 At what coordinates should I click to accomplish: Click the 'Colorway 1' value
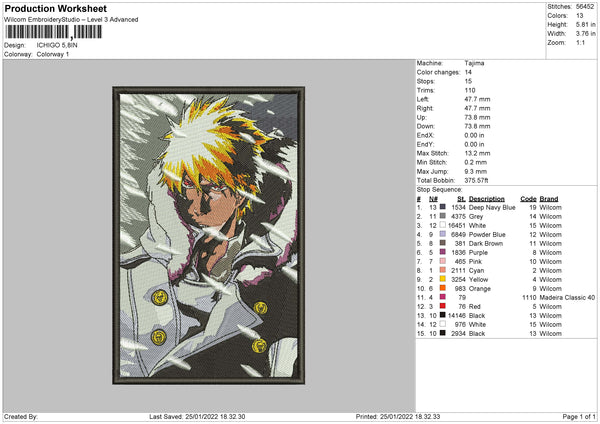point(53,54)
